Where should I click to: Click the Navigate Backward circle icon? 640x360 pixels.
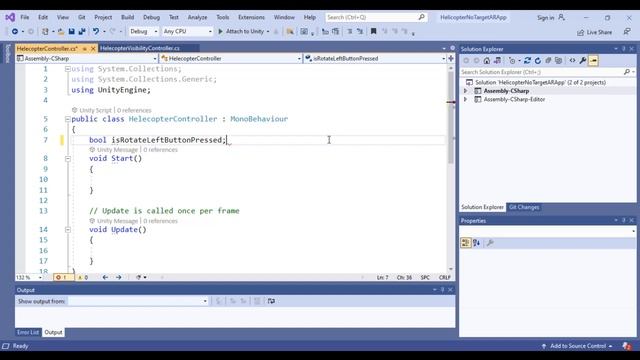(15, 31)
